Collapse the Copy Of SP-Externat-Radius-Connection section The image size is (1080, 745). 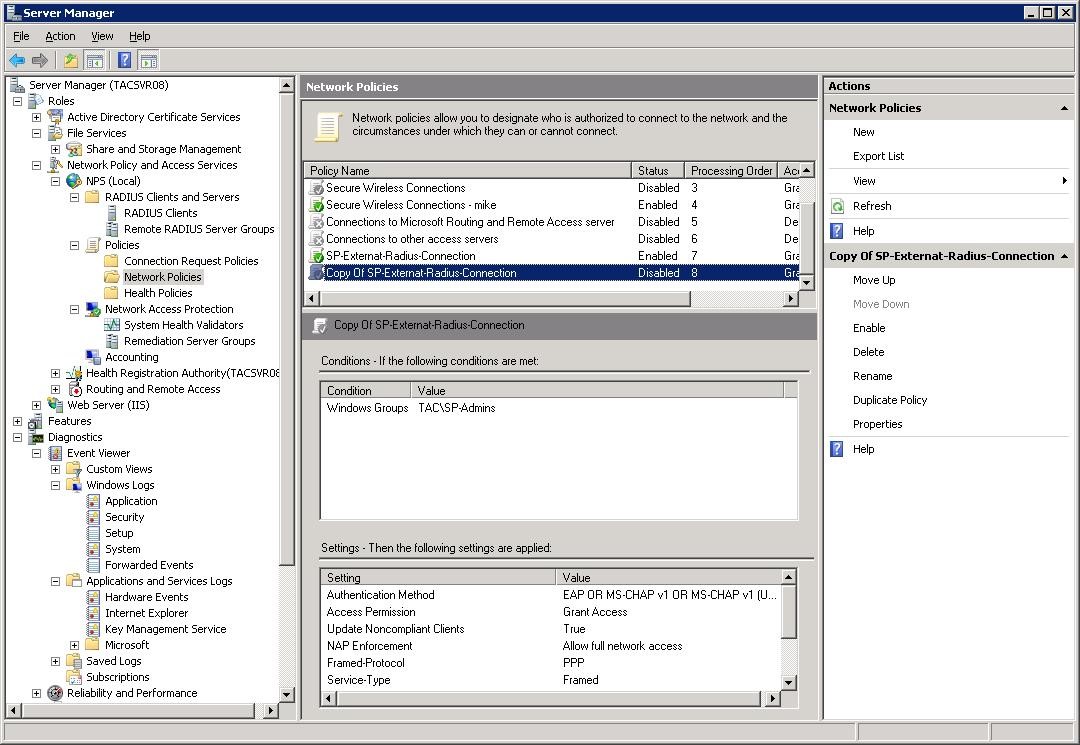1063,256
